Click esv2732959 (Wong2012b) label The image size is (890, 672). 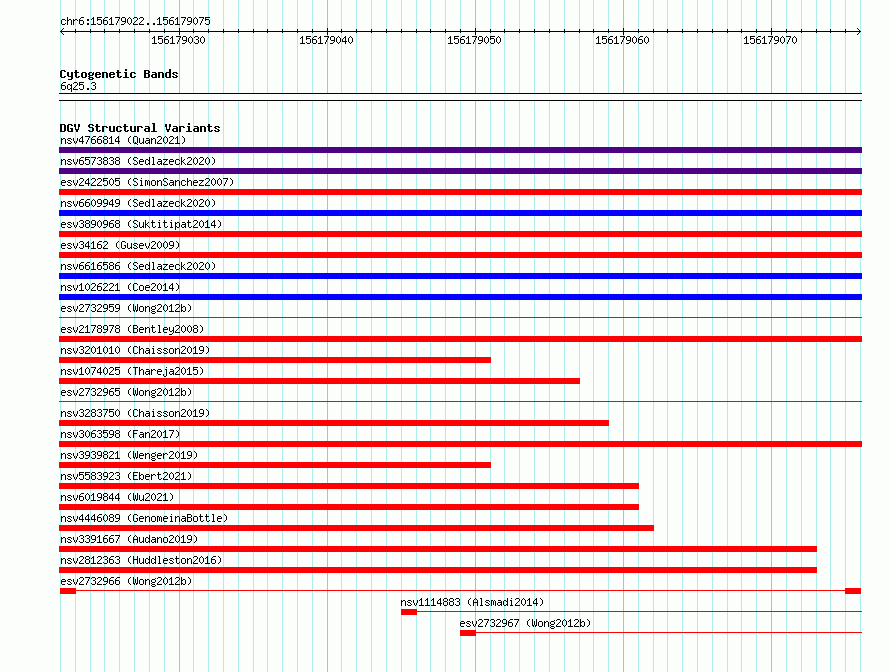(126, 308)
